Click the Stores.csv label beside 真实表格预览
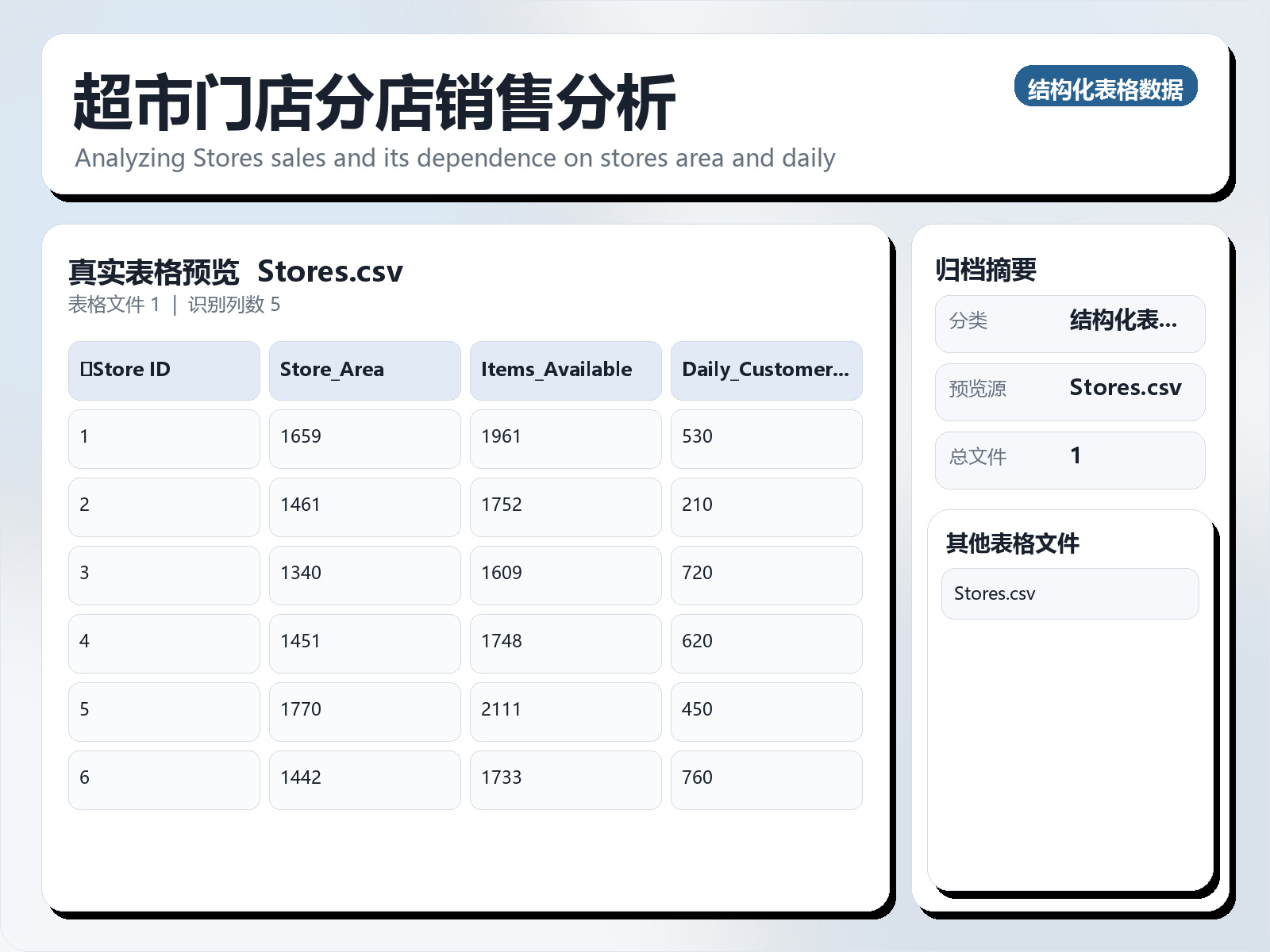The height and width of the screenshot is (952, 1270). [x=330, y=271]
